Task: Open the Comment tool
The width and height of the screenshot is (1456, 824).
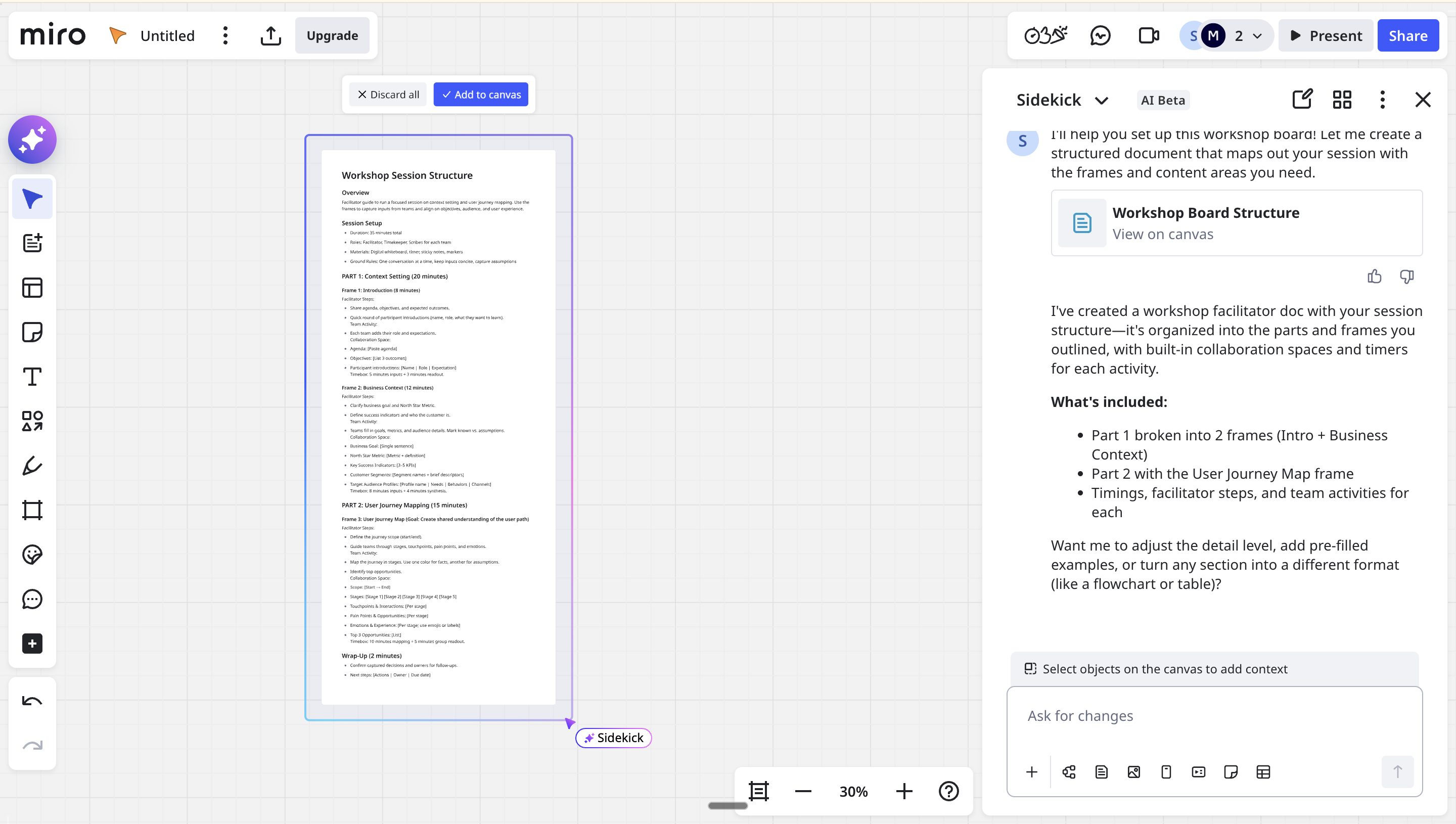Action: pos(32,600)
